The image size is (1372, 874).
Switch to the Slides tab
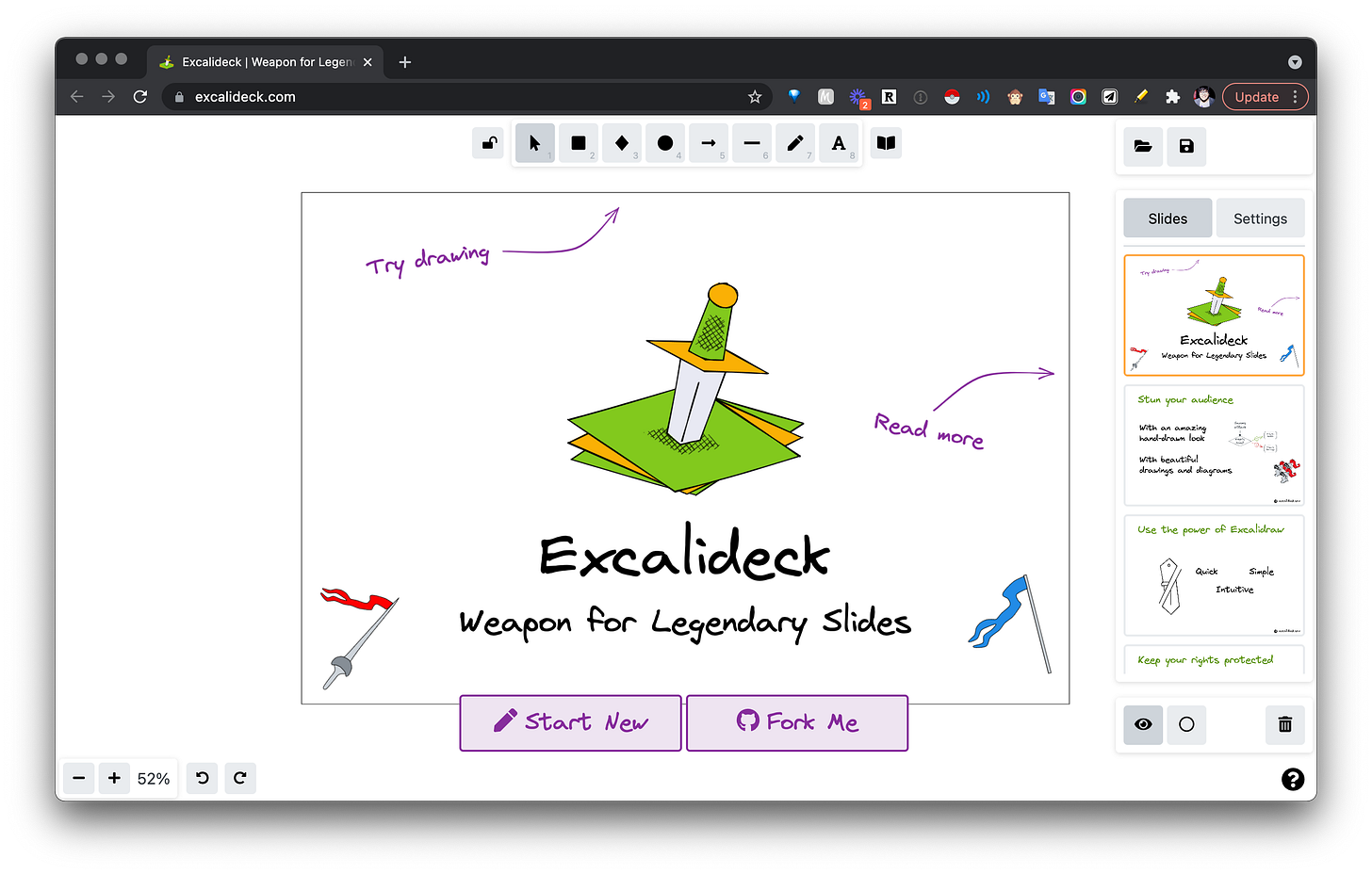[x=1168, y=218]
